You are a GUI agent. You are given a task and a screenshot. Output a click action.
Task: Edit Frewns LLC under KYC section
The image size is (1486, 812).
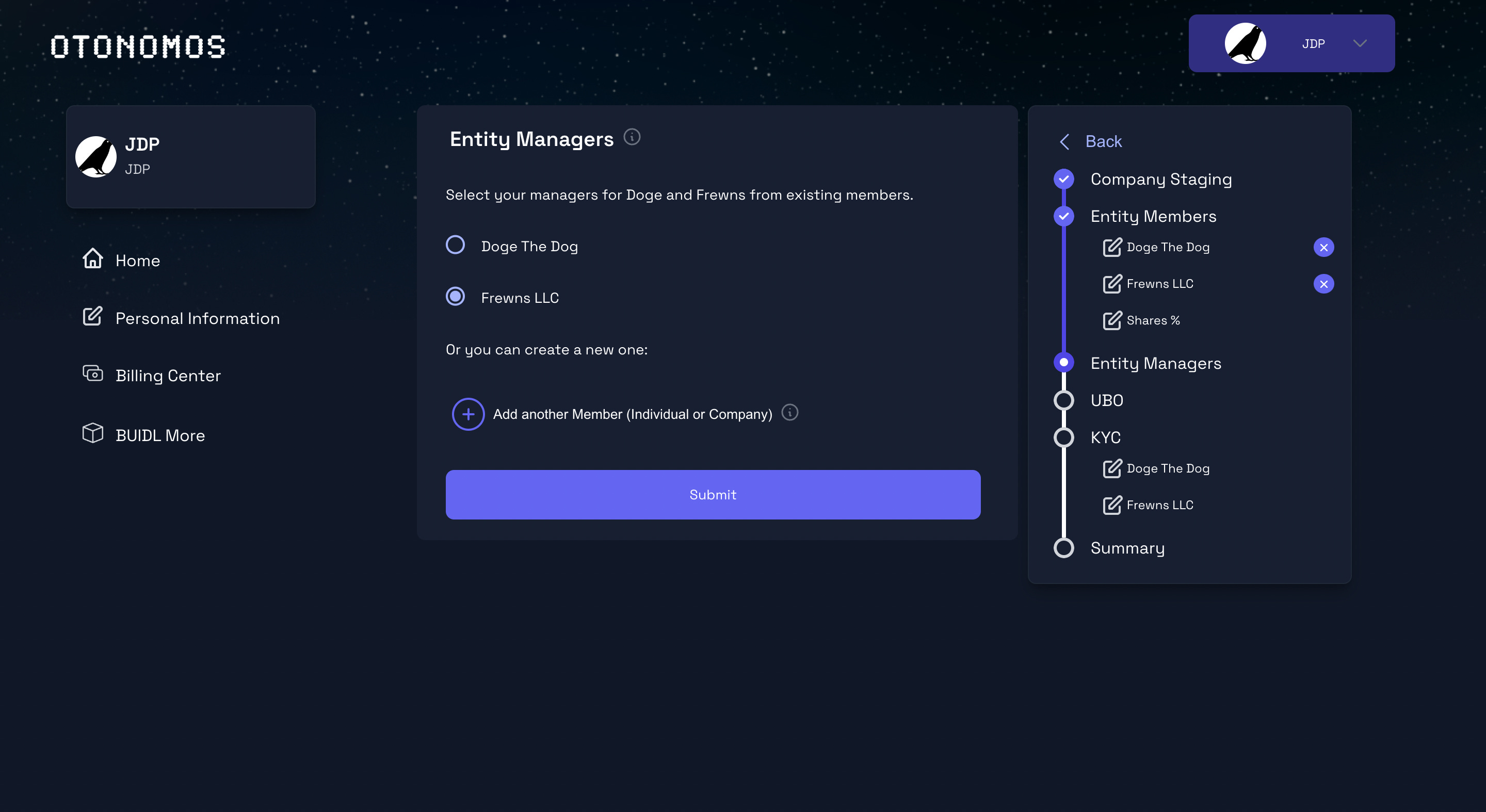1111,505
